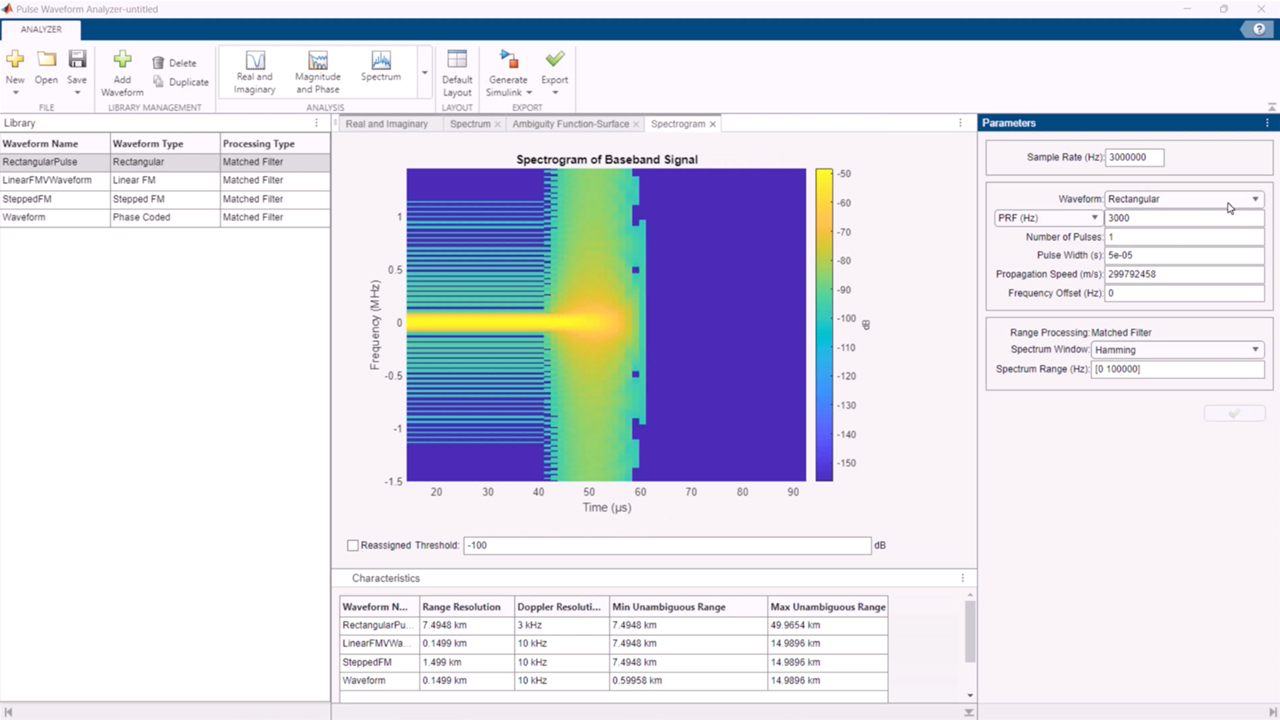Delete the selected waveform
The image size is (1280, 720).
click(x=174, y=63)
